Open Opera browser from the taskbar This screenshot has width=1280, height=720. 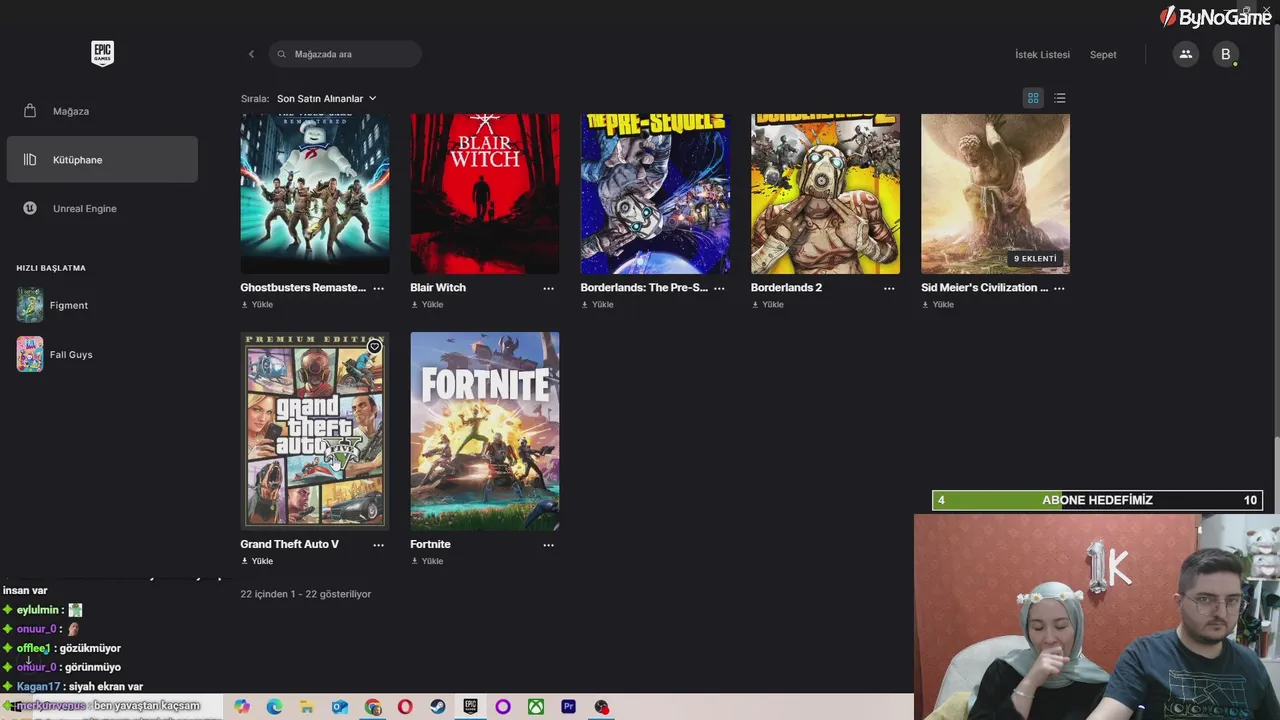pos(405,707)
